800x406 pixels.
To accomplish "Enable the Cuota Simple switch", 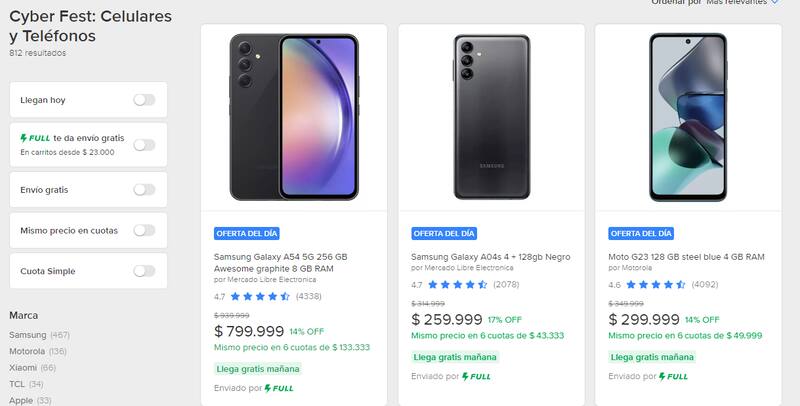I will coord(144,271).
